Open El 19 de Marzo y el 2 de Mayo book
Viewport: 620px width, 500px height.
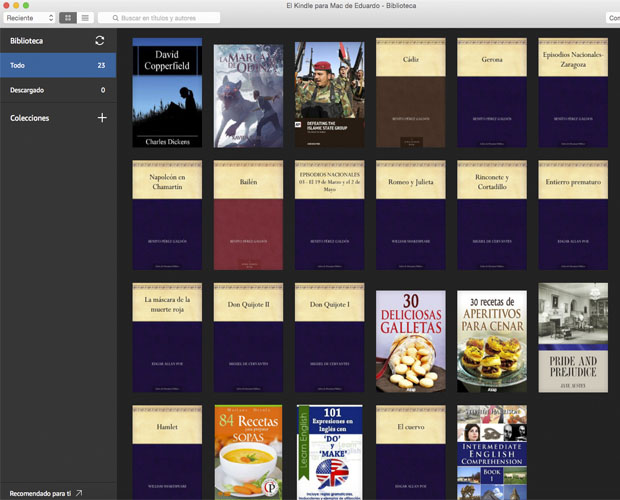pos(329,215)
